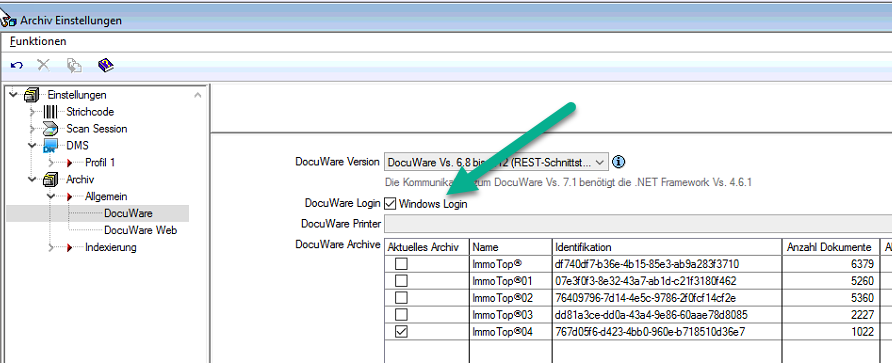Click document count 1022

[x=862, y=332]
